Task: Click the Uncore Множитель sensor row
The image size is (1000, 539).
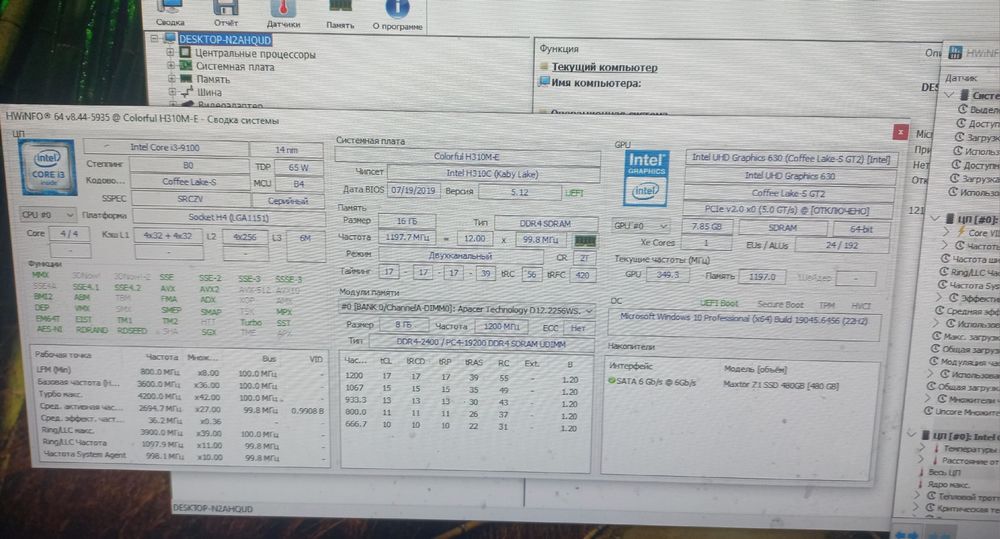Action: click(x=960, y=412)
